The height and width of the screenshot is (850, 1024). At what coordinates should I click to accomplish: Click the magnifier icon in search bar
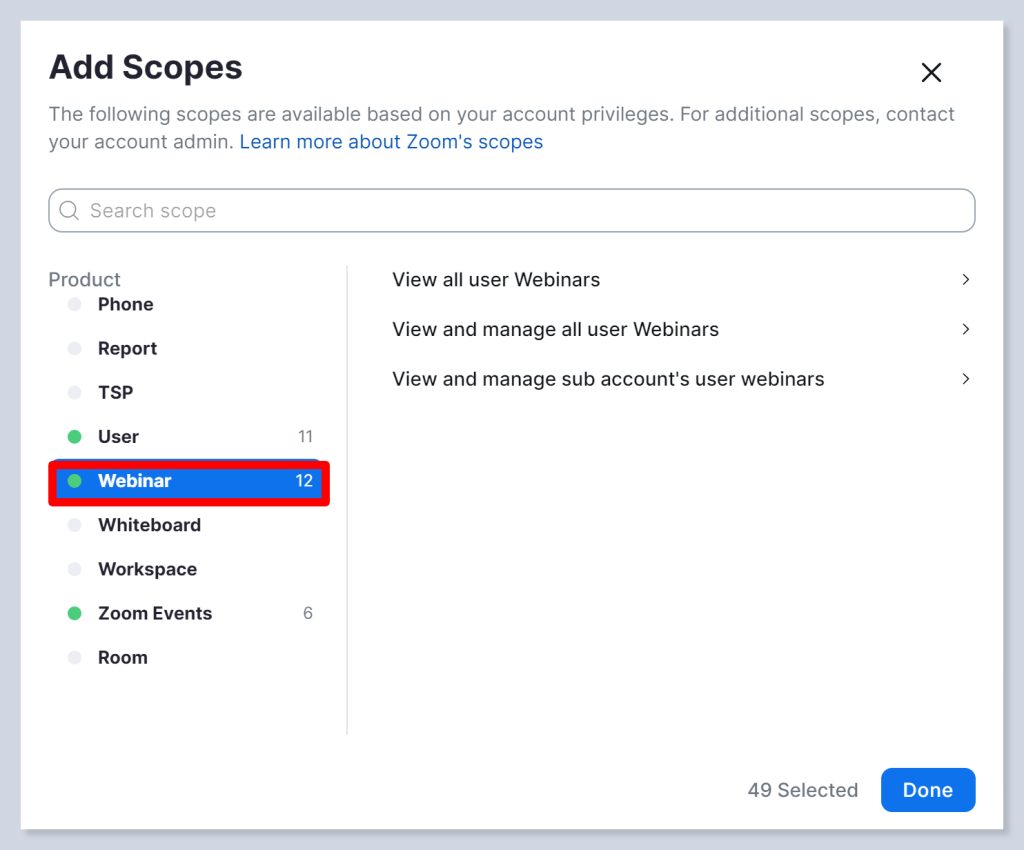[69, 211]
